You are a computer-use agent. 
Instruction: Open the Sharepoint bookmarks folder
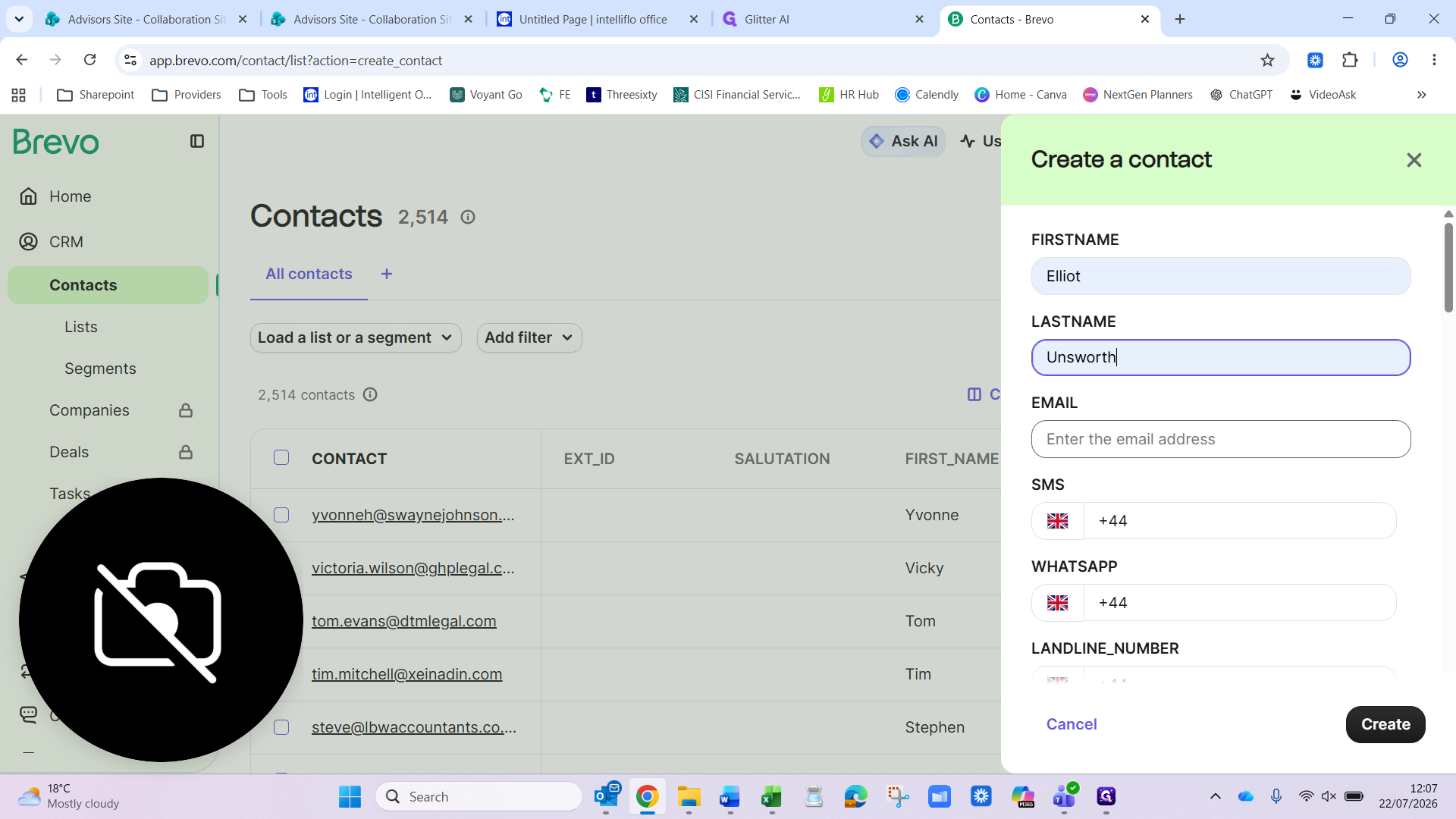[x=96, y=95]
